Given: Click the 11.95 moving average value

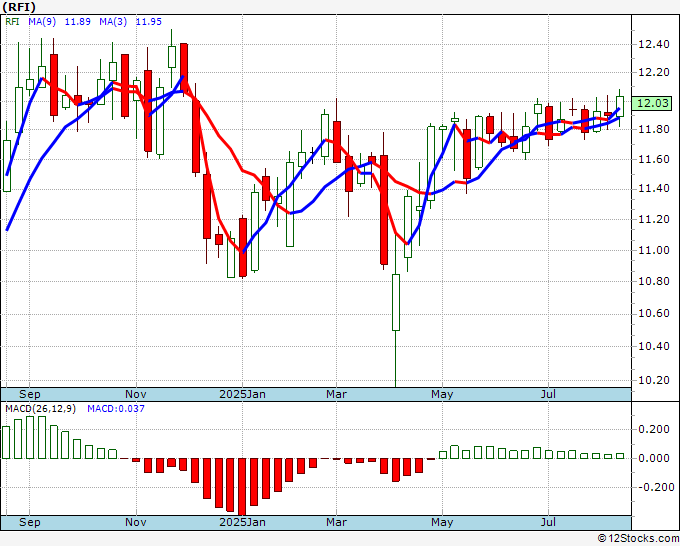Looking at the screenshot, I should (x=149, y=21).
